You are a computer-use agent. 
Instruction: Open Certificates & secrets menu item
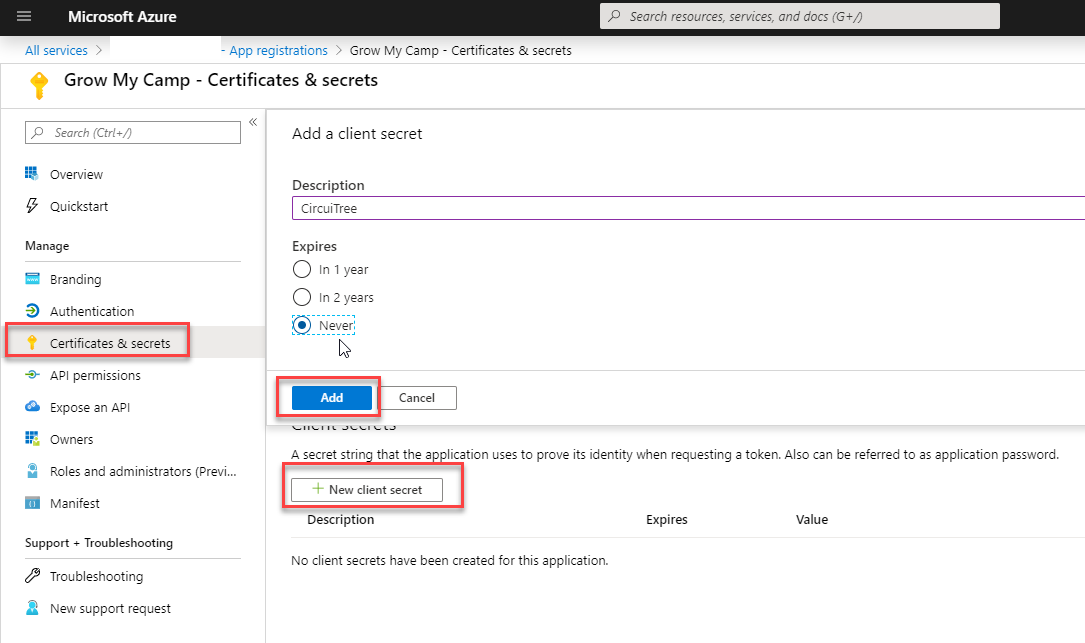pos(110,343)
